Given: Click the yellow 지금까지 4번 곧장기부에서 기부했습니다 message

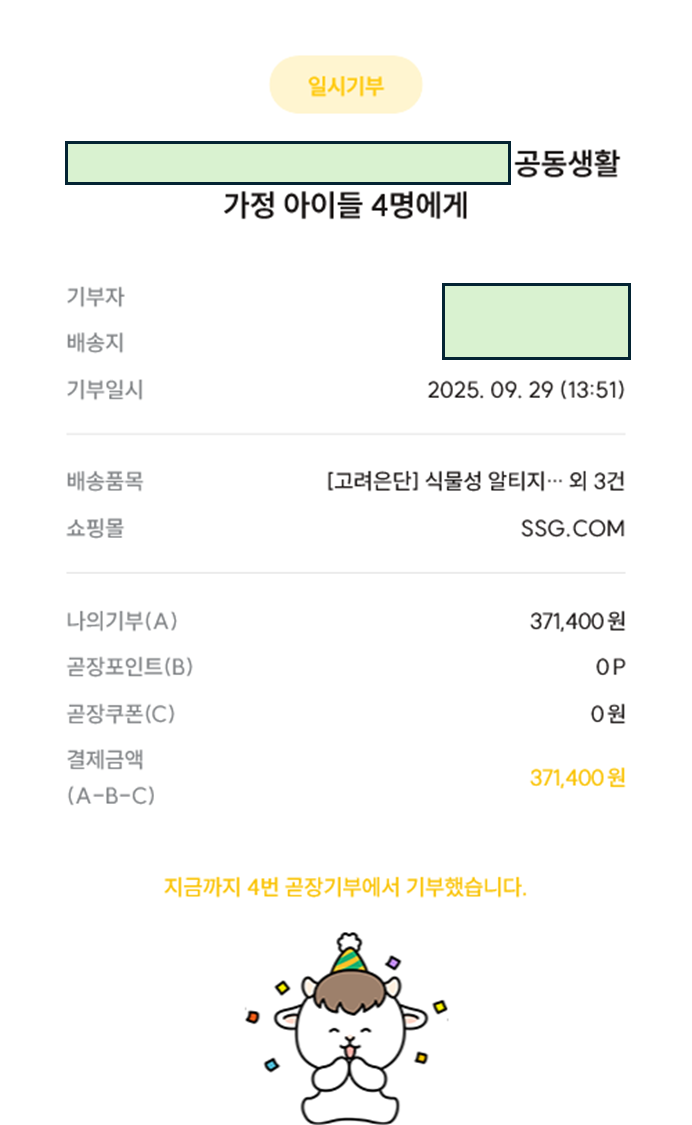Looking at the screenshot, I should pos(345,887).
